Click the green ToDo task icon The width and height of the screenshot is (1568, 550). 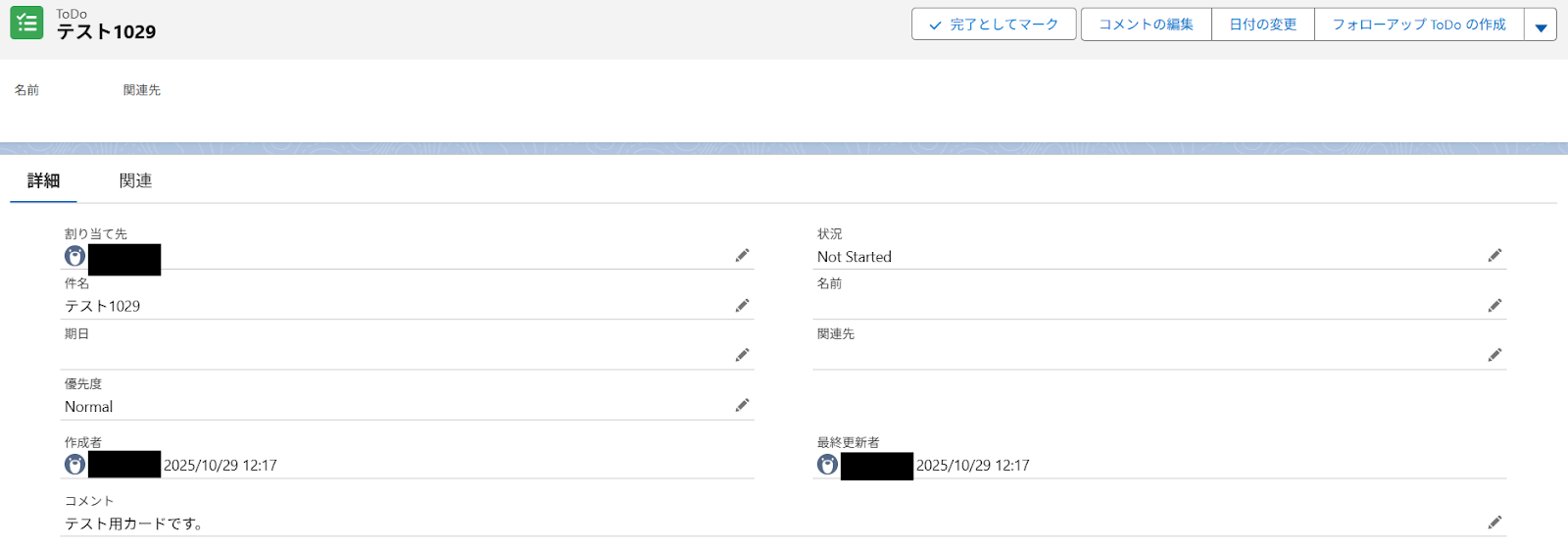(x=26, y=23)
